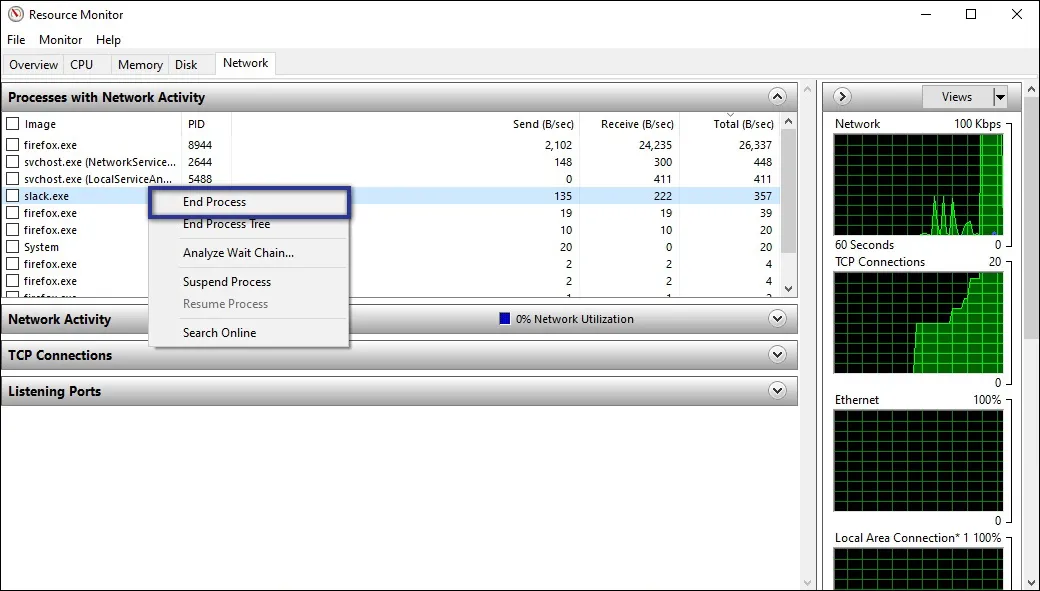The height and width of the screenshot is (591, 1040).
Task: Check the firefox.exe PID 8944 checkbox
Action: 14,144
